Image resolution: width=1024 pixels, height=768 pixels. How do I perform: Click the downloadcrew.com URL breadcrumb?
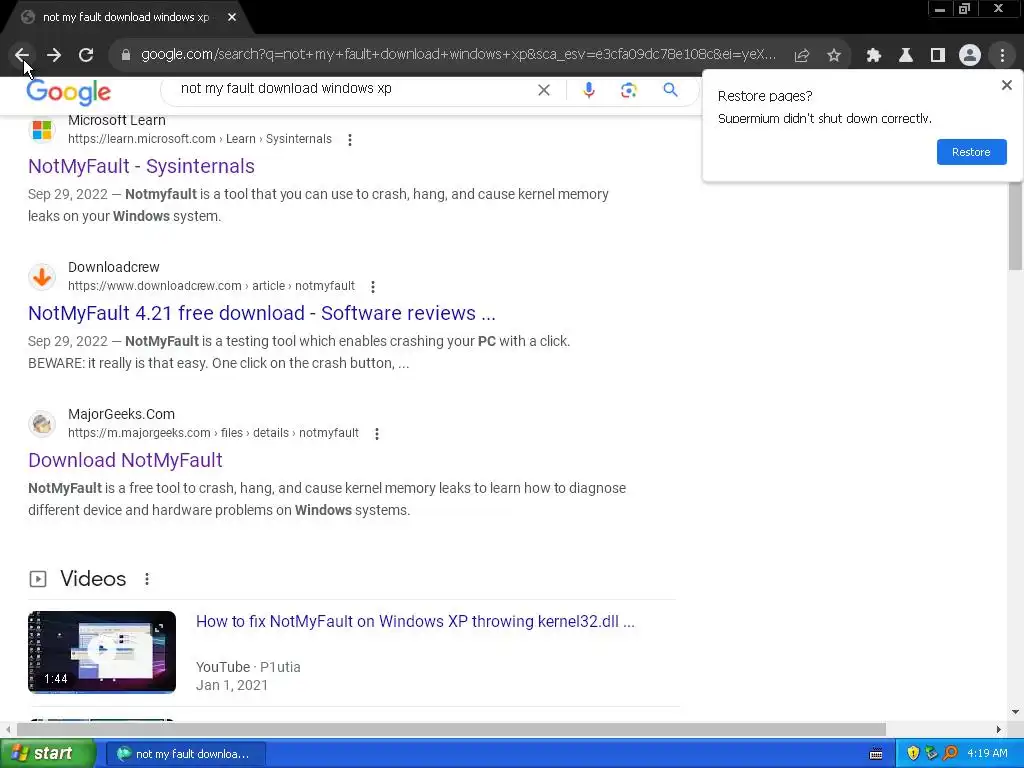(x=212, y=286)
